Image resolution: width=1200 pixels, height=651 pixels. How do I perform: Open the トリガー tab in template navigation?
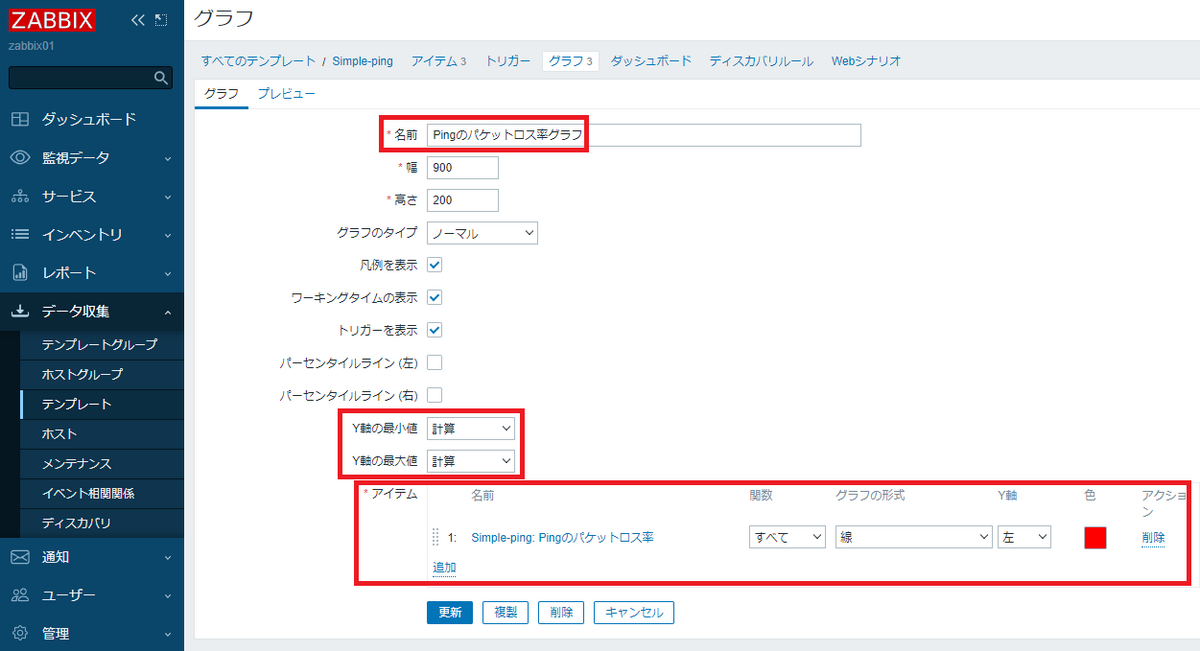click(x=508, y=60)
